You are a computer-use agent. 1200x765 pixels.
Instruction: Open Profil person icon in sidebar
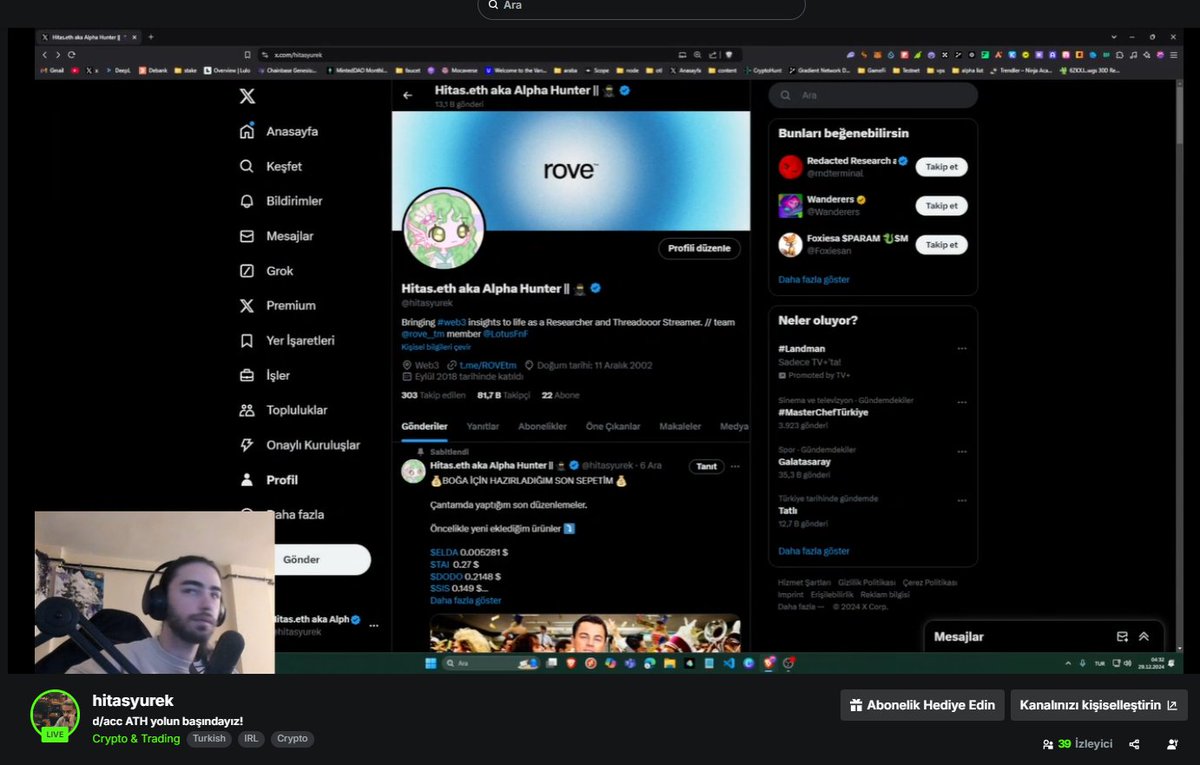247,480
